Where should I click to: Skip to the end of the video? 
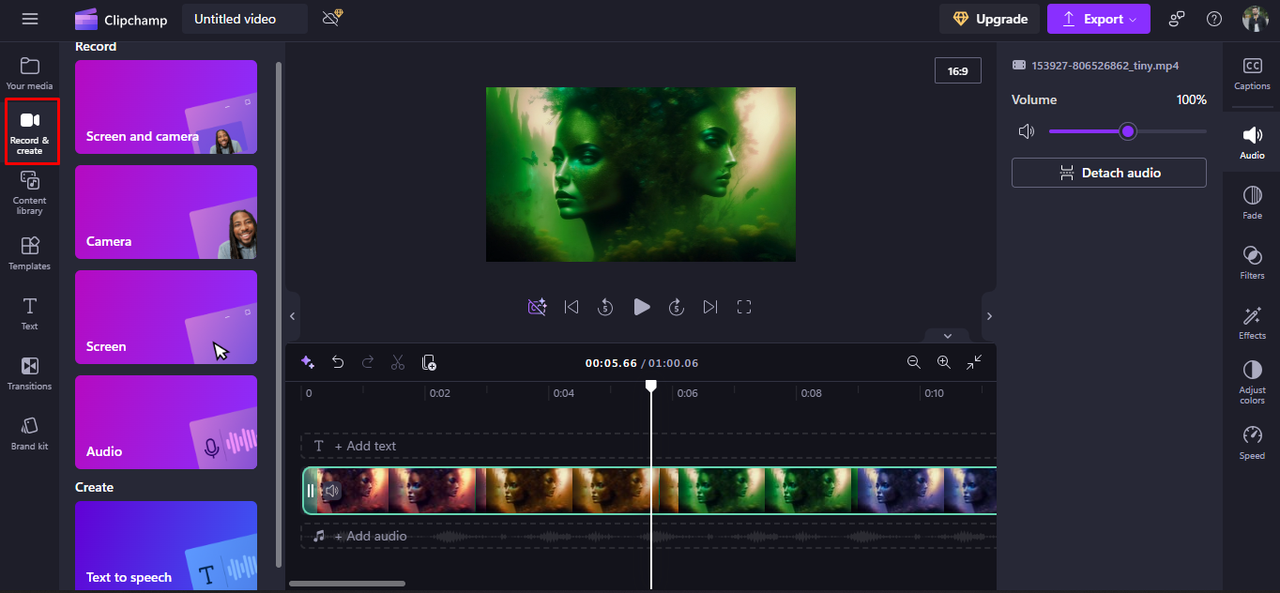pyautogui.click(x=710, y=307)
